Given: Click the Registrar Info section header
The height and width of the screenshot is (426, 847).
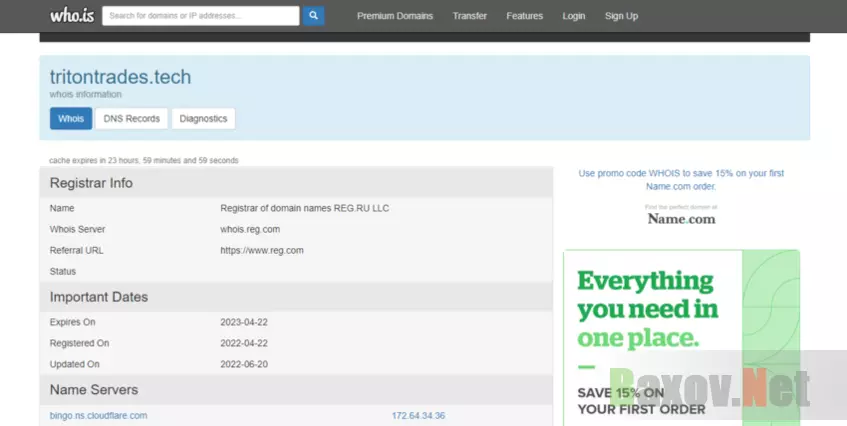Looking at the screenshot, I should [296, 182].
